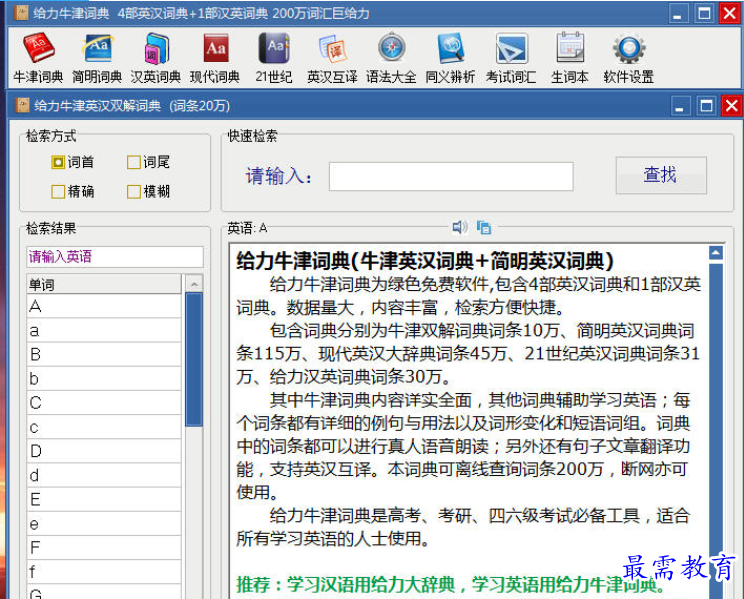Screen dimensions: 744x599
Task: Open the 考试词汇 exam vocabulary icon
Action: 511,57
